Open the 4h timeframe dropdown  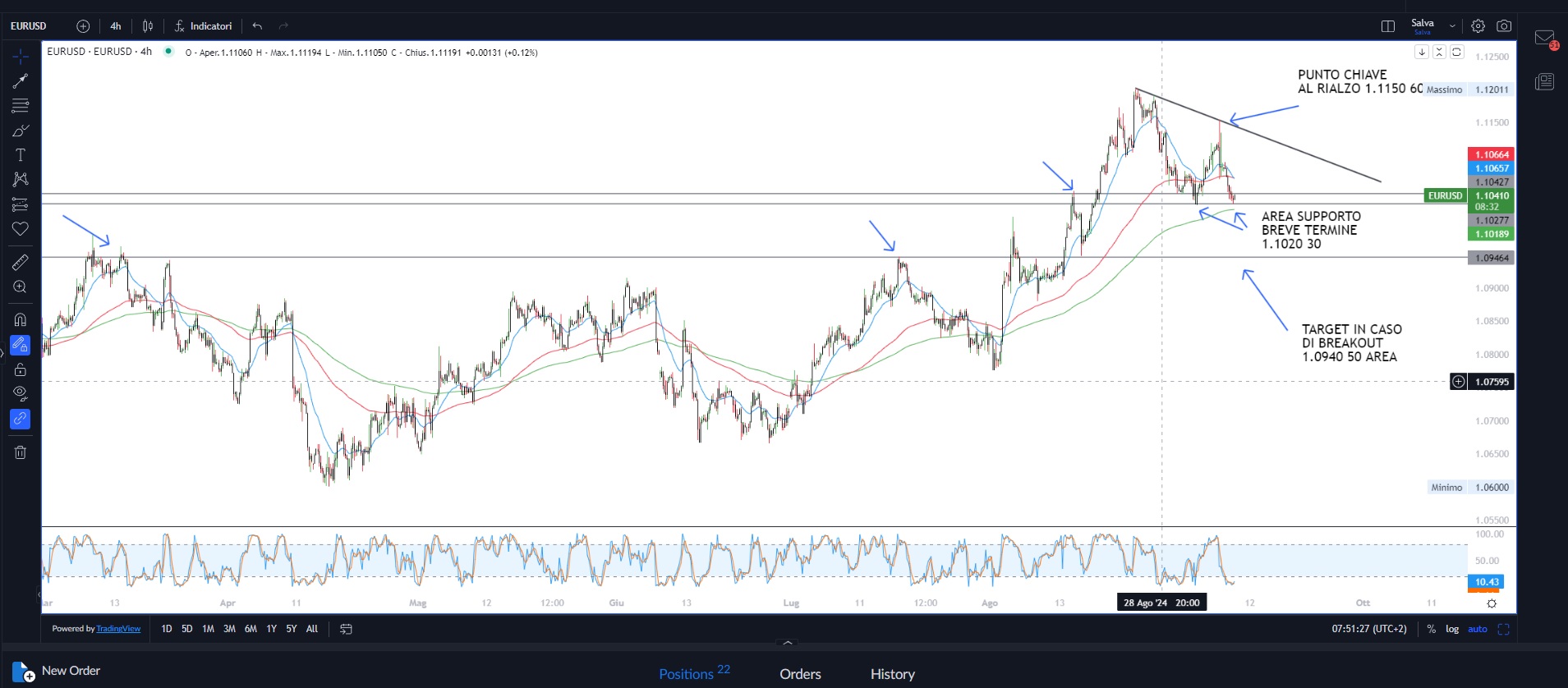tap(116, 26)
